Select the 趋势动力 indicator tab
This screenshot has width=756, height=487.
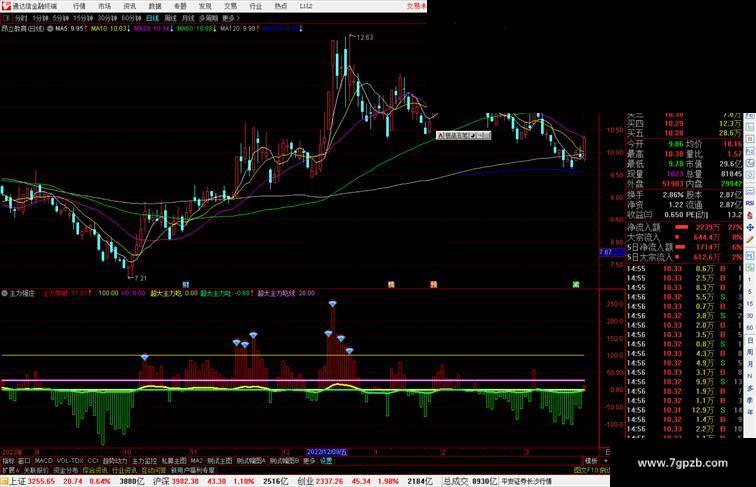pos(115,461)
